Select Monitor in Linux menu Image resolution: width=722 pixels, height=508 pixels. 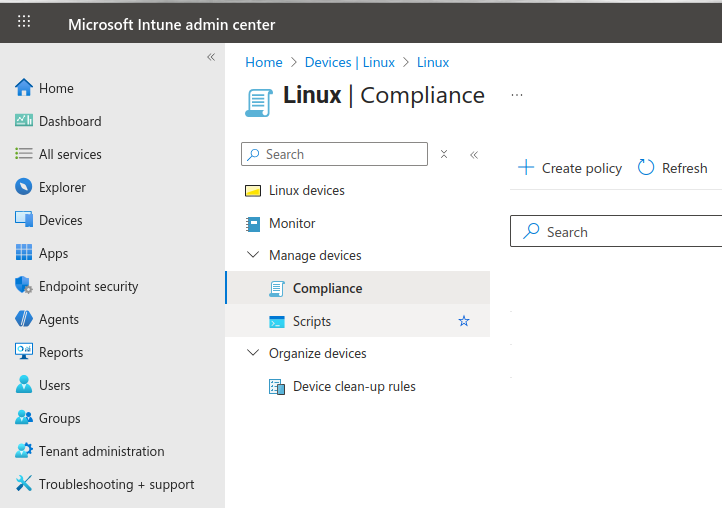(292, 223)
